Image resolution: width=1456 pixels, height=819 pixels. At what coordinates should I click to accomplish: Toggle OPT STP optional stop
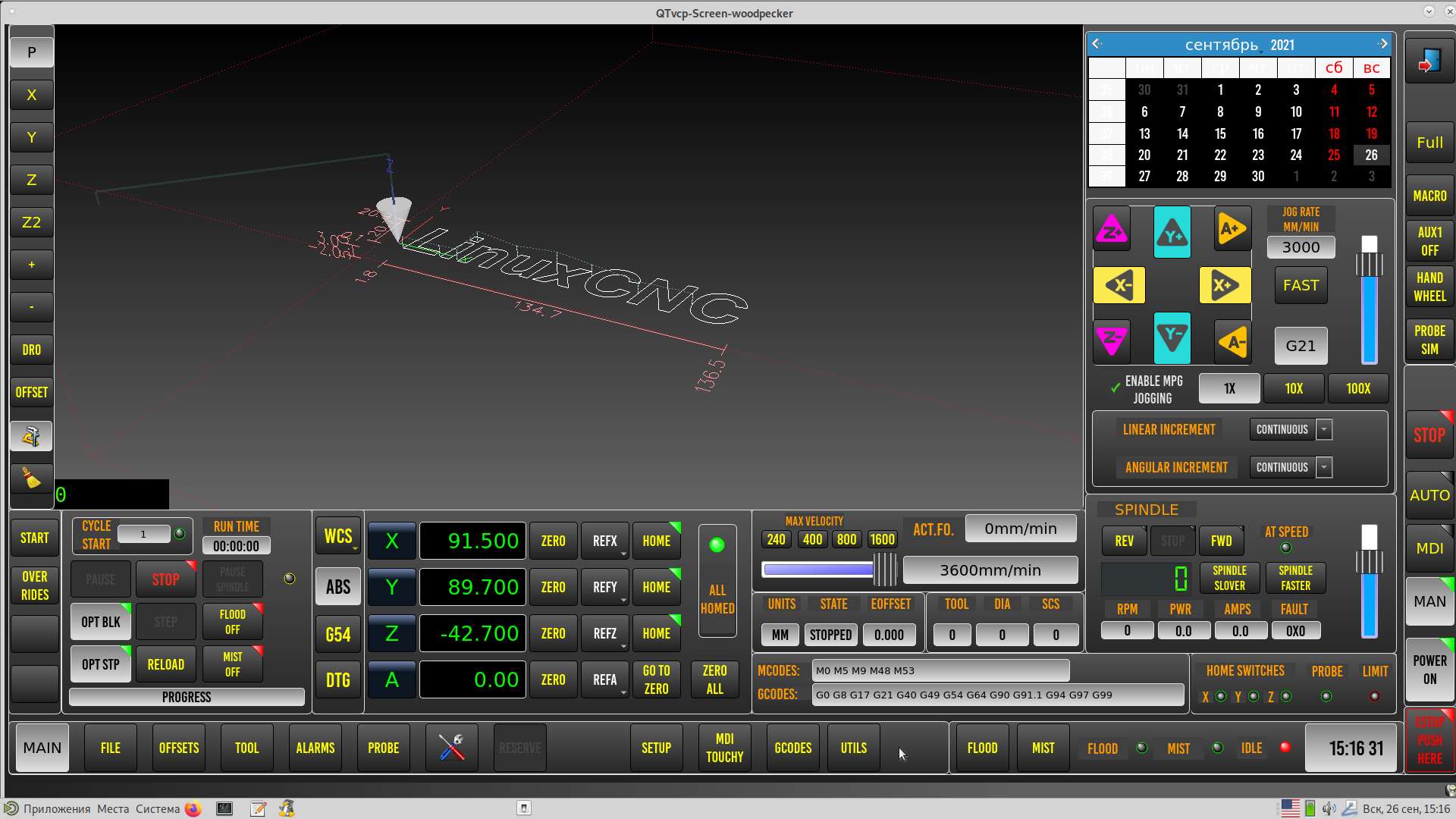(101, 664)
